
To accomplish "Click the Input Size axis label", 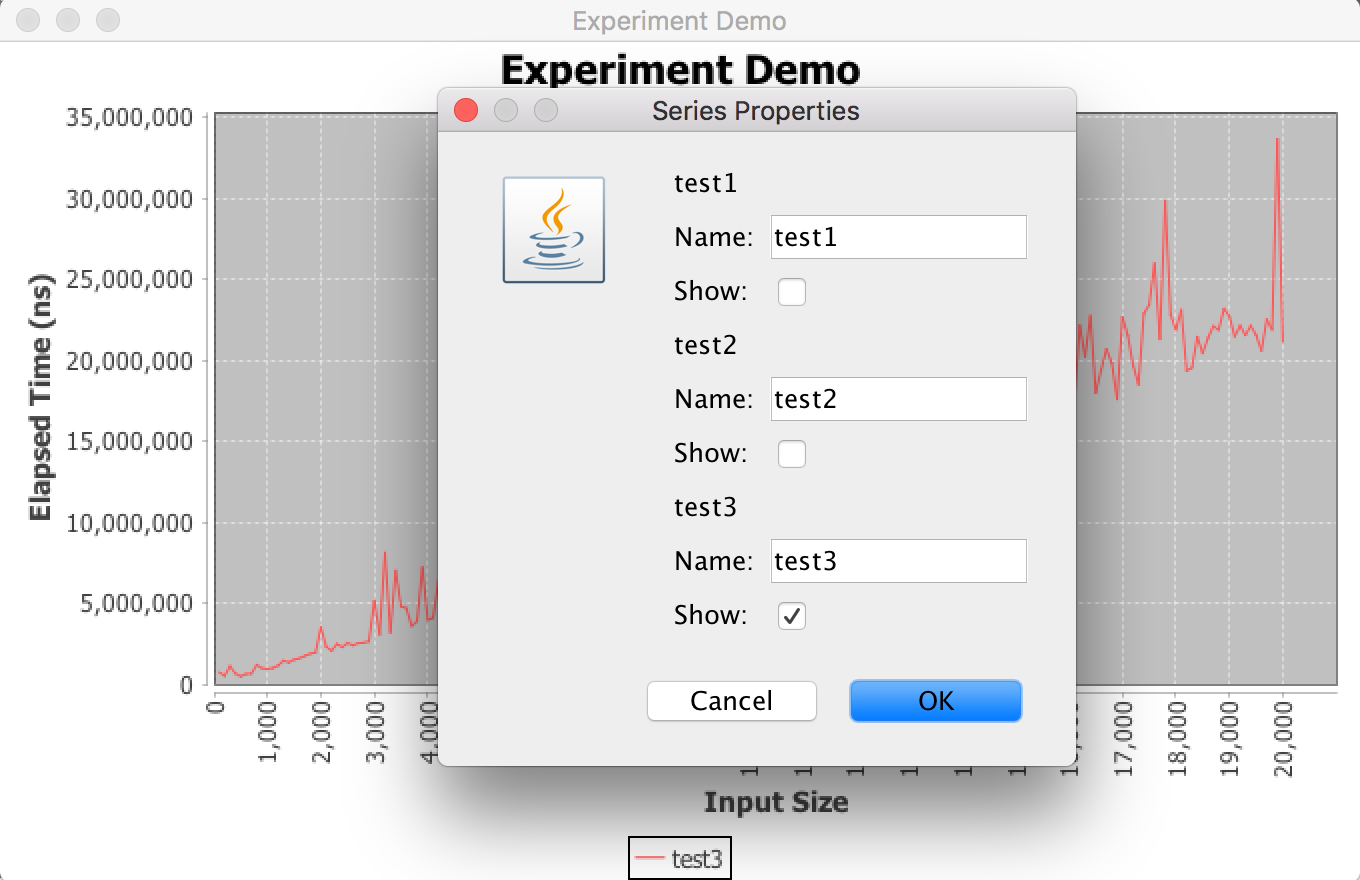I will [776, 802].
